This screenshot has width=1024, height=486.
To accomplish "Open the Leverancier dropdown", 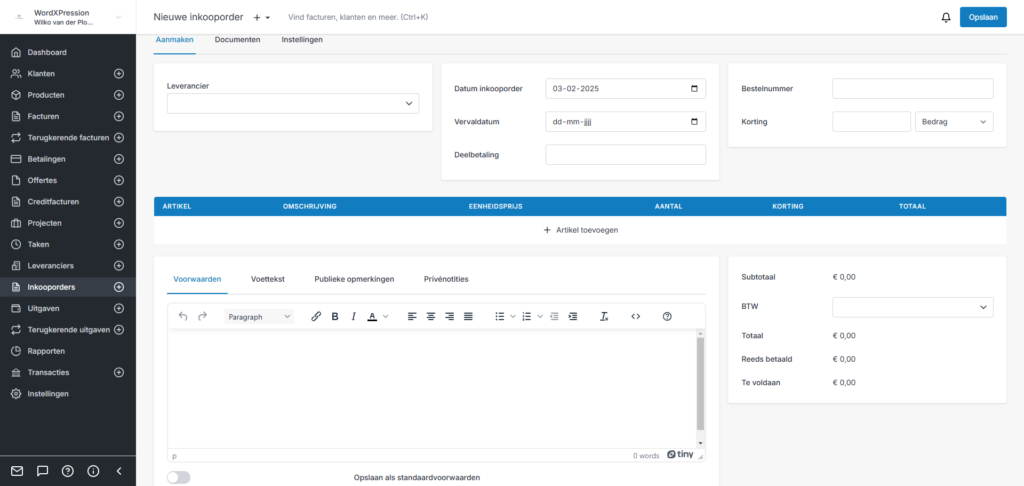I will click(x=293, y=103).
